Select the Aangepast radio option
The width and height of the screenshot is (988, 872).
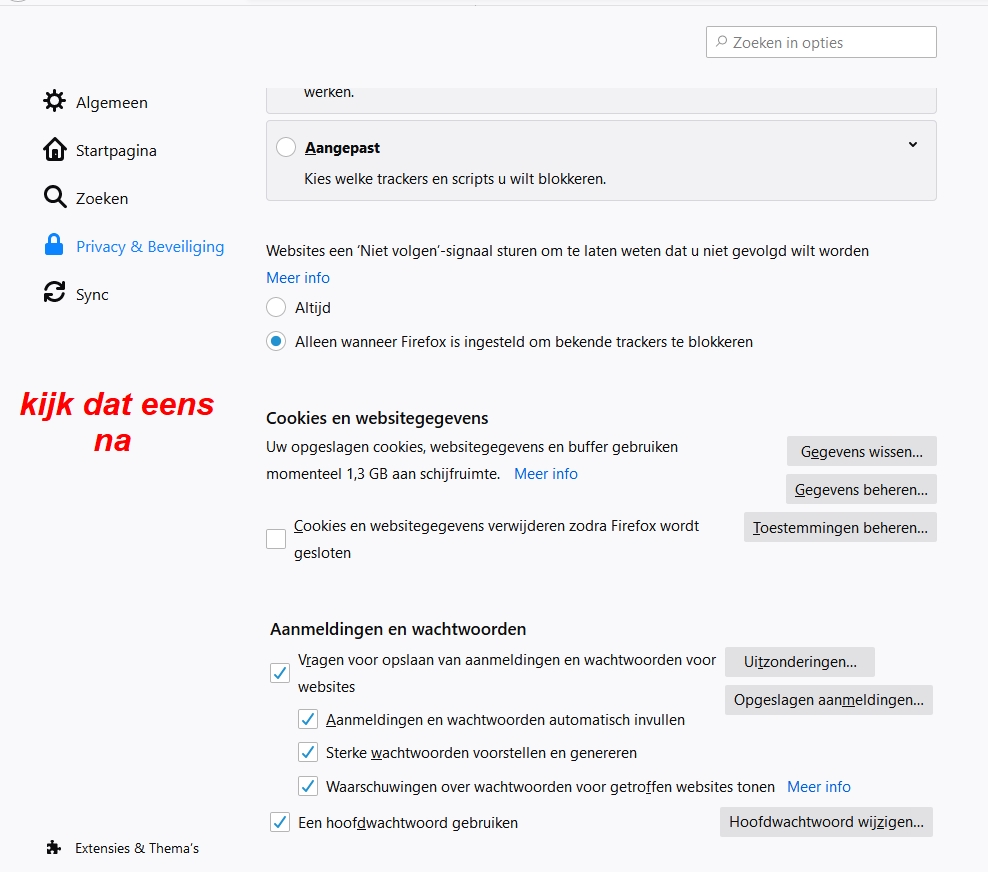pyautogui.click(x=286, y=148)
